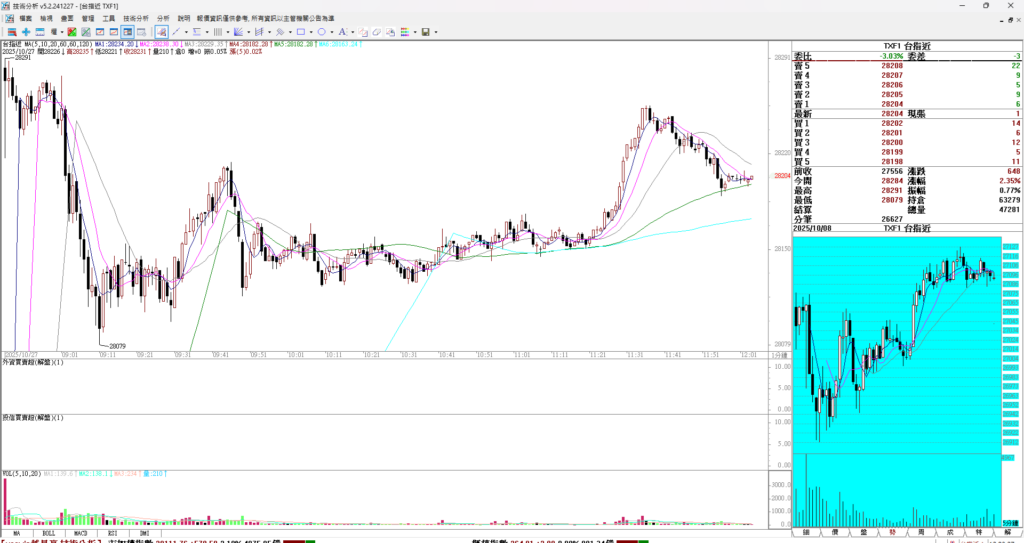Click the blue plus icon in the toolbar
The image size is (1024, 543).
(x=26, y=32)
